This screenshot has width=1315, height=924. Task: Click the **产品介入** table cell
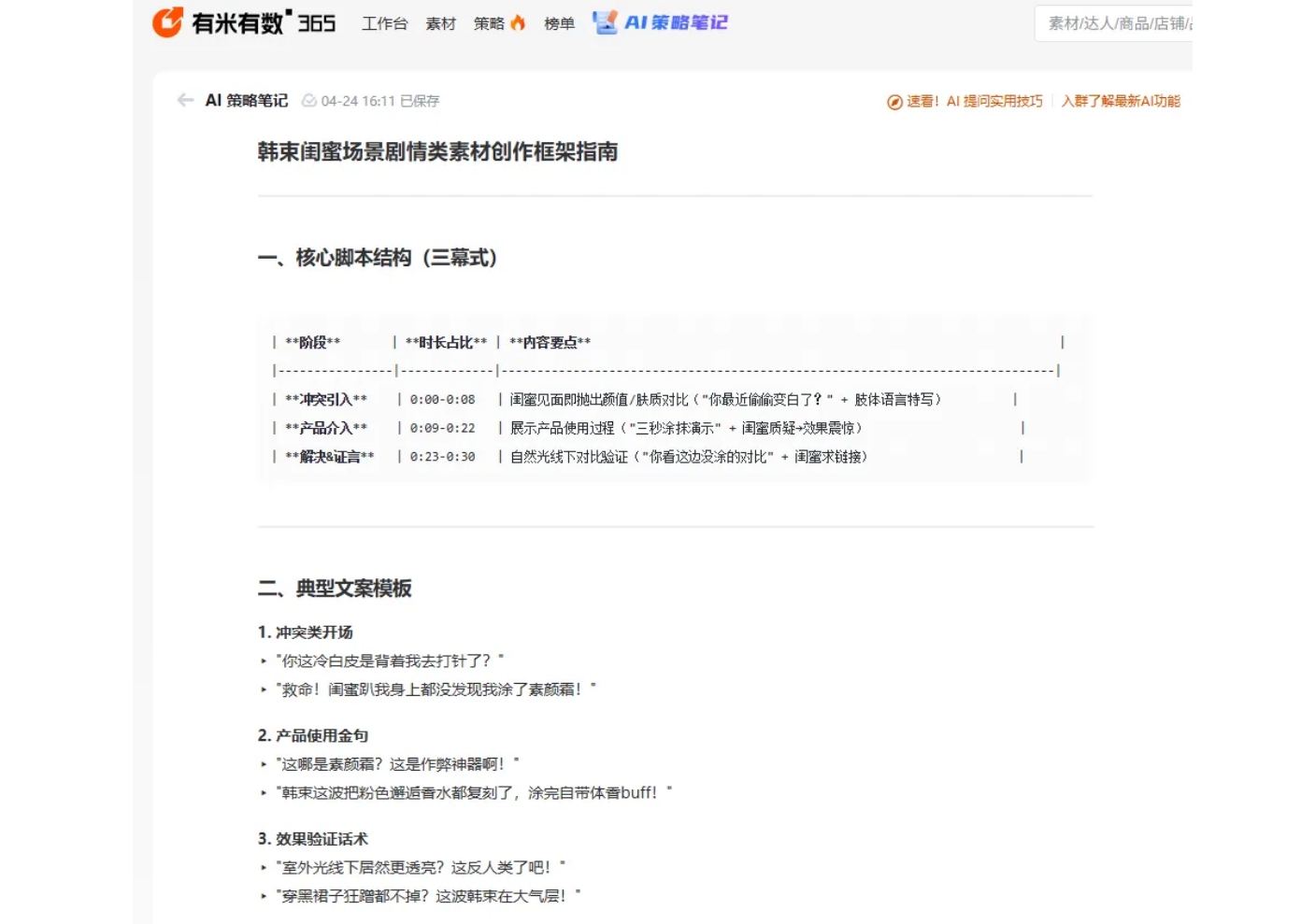325,428
